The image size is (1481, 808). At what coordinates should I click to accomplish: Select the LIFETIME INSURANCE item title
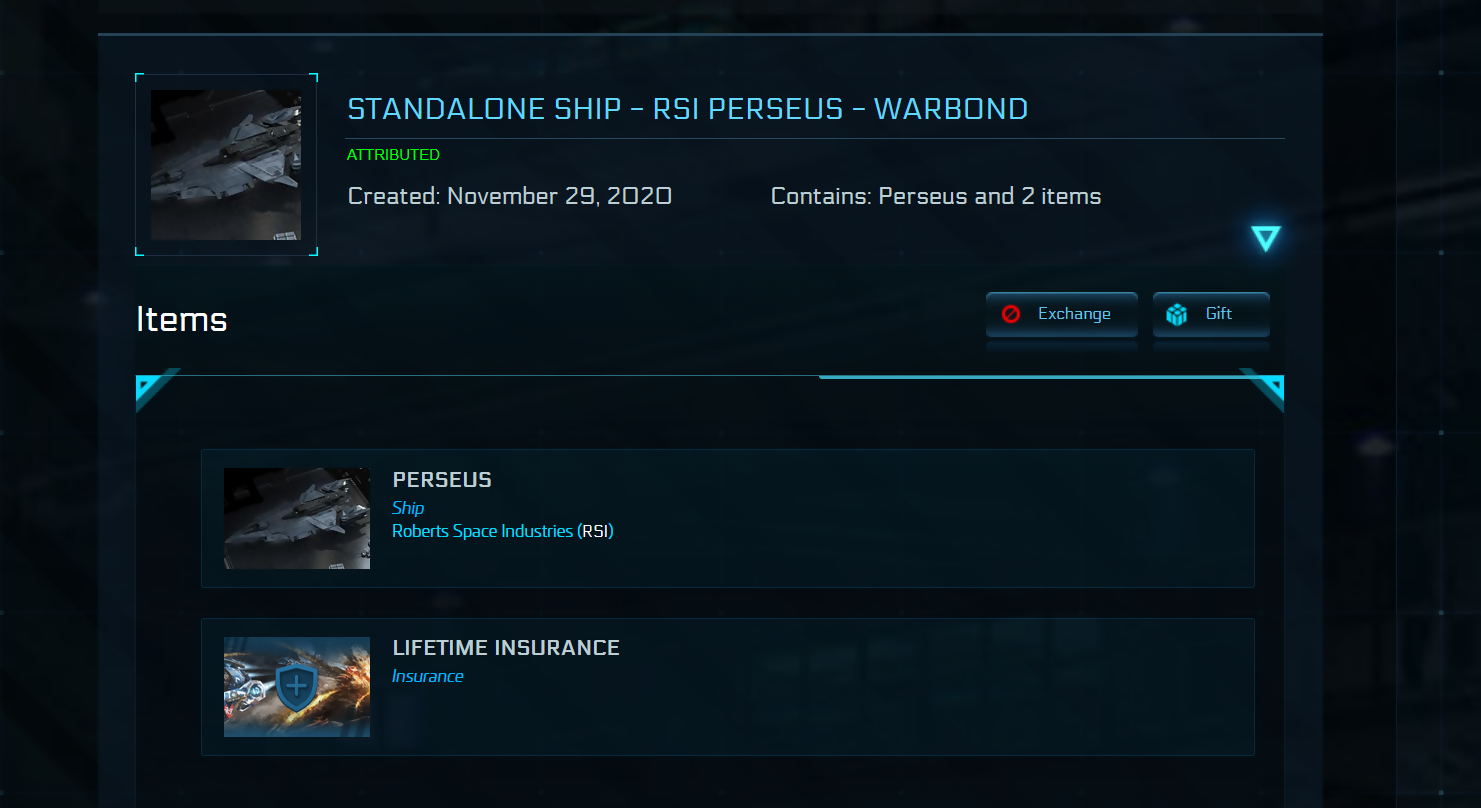point(506,648)
